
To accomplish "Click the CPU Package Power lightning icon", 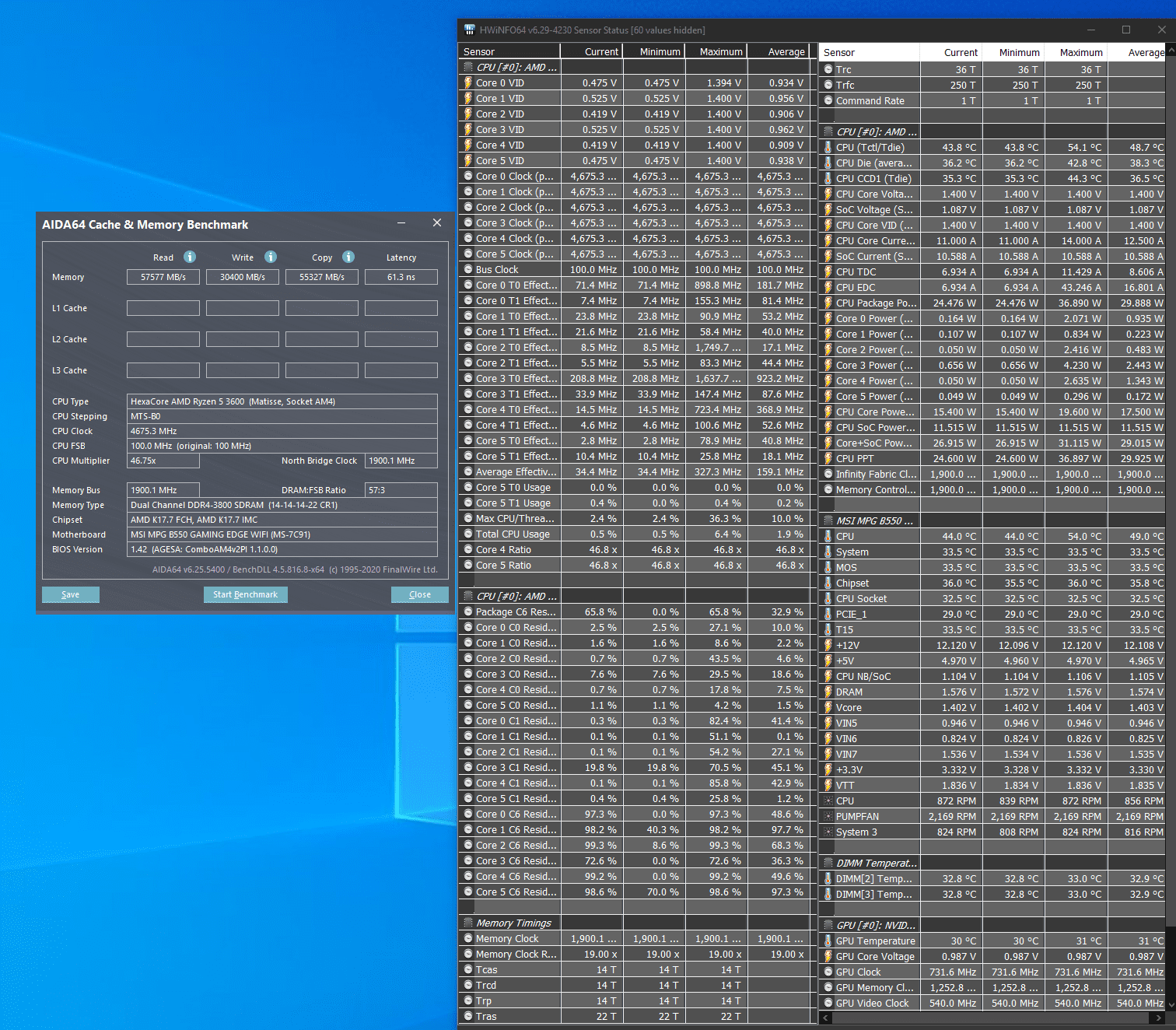I will 828,303.
